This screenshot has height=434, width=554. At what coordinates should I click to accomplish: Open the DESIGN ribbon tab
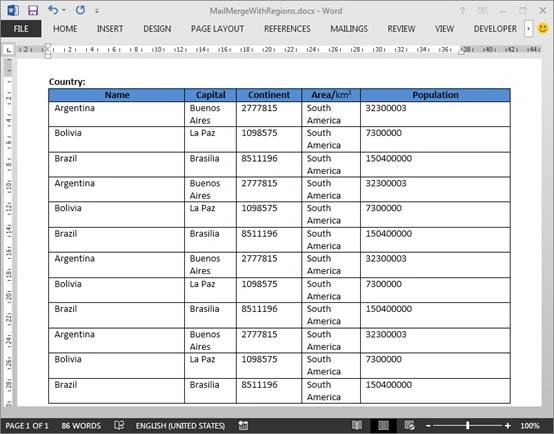click(157, 29)
